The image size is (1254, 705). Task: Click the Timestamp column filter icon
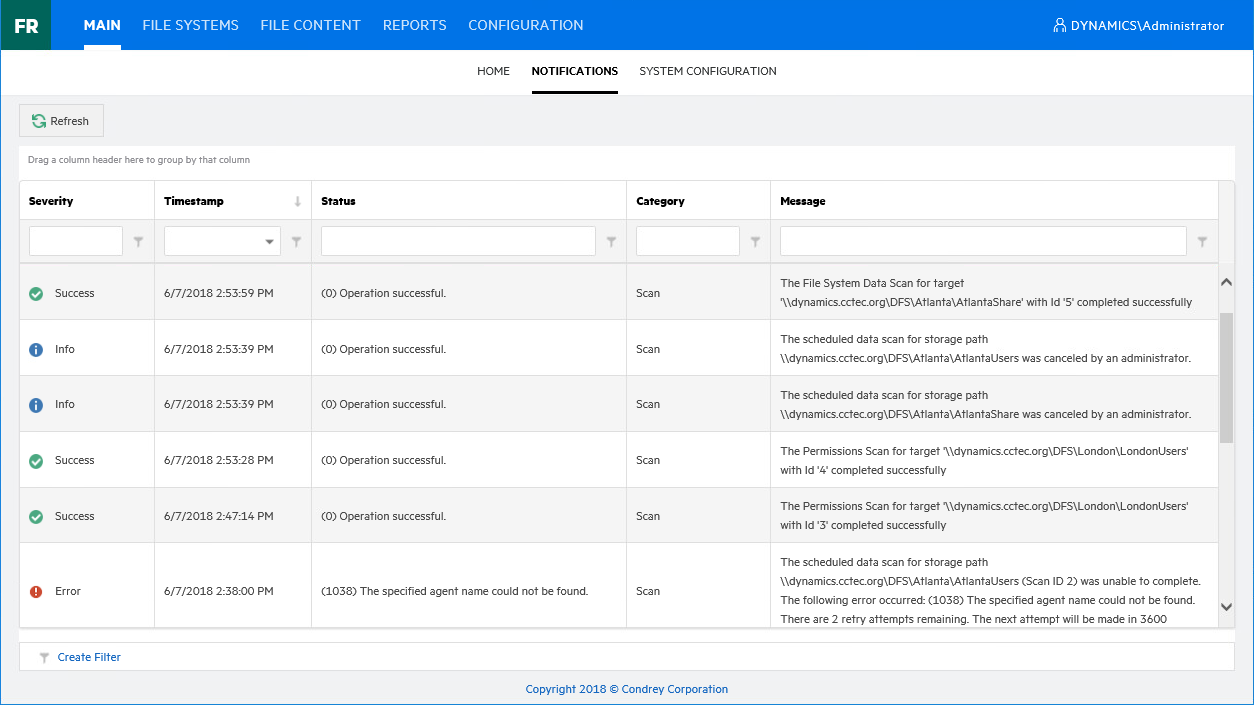296,241
